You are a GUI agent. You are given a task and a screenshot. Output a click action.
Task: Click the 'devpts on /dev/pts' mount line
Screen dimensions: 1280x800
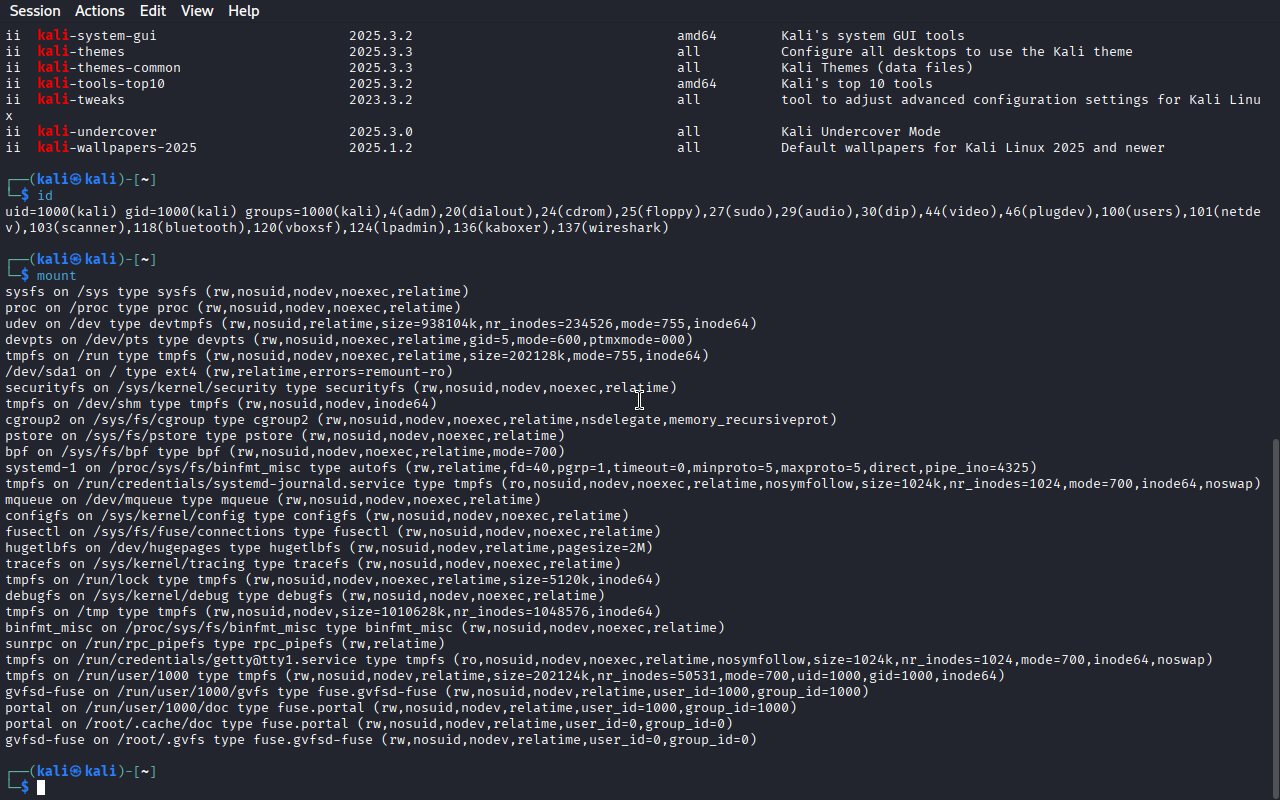click(349, 340)
